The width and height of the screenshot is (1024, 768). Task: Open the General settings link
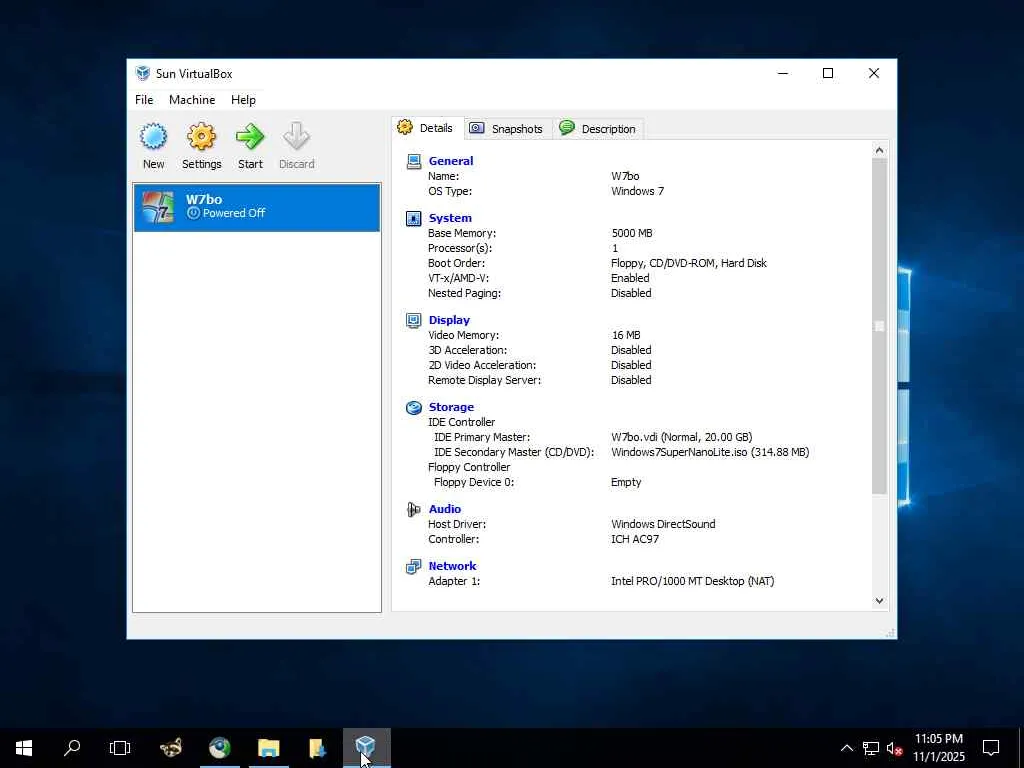pos(451,161)
